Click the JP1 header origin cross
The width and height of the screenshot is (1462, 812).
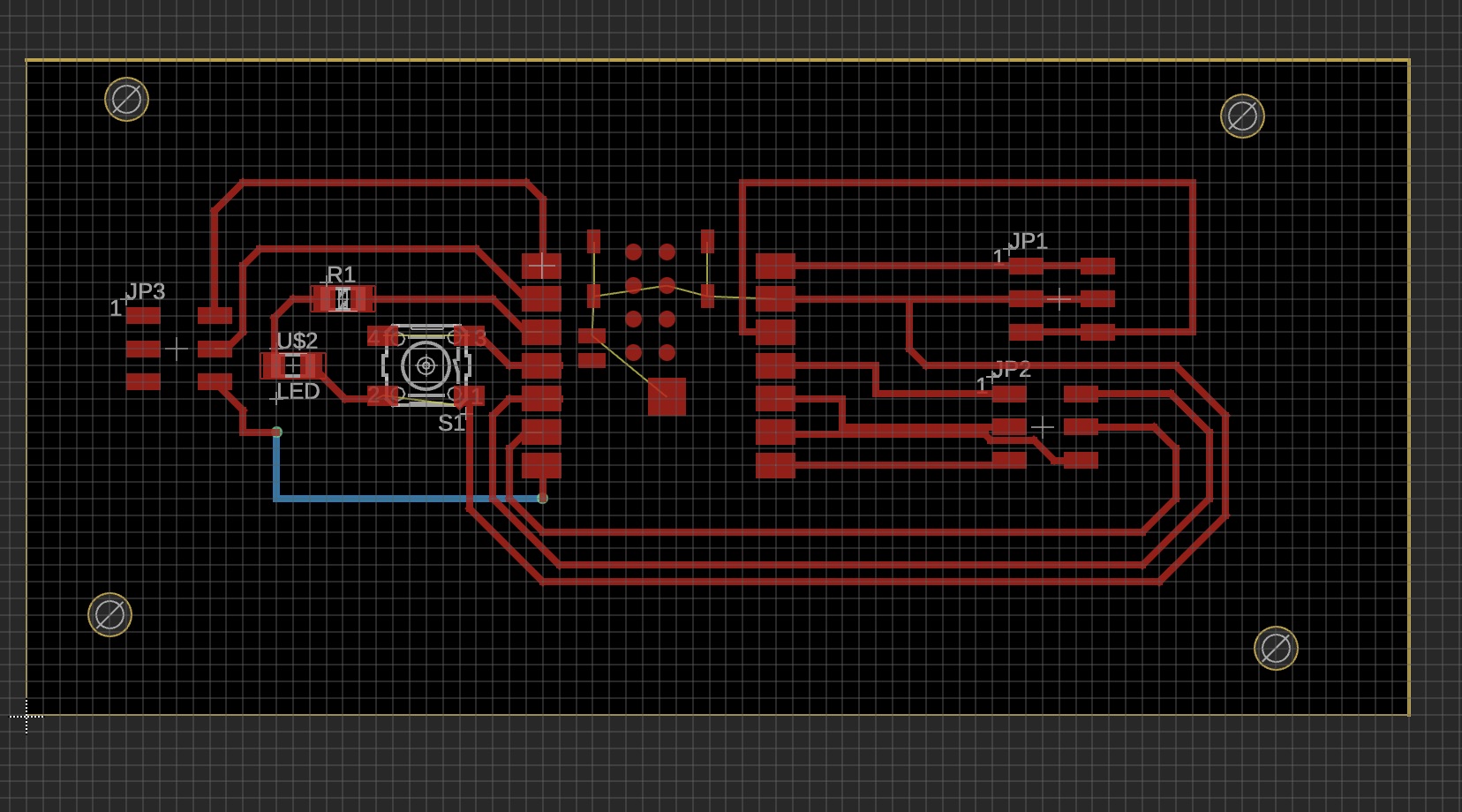pos(1059,299)
